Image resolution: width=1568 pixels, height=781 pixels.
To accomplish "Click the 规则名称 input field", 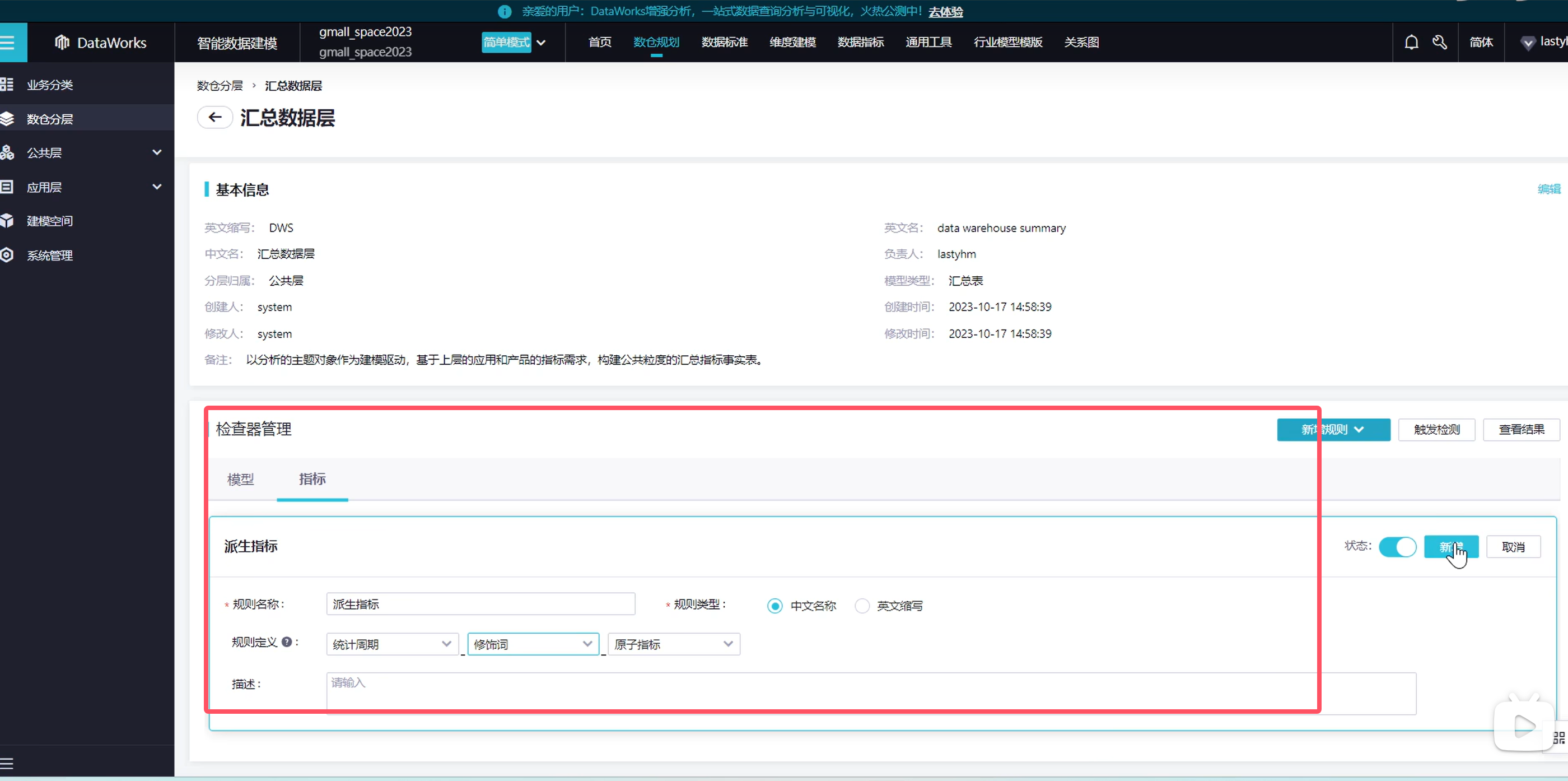I will coord(480,605).
